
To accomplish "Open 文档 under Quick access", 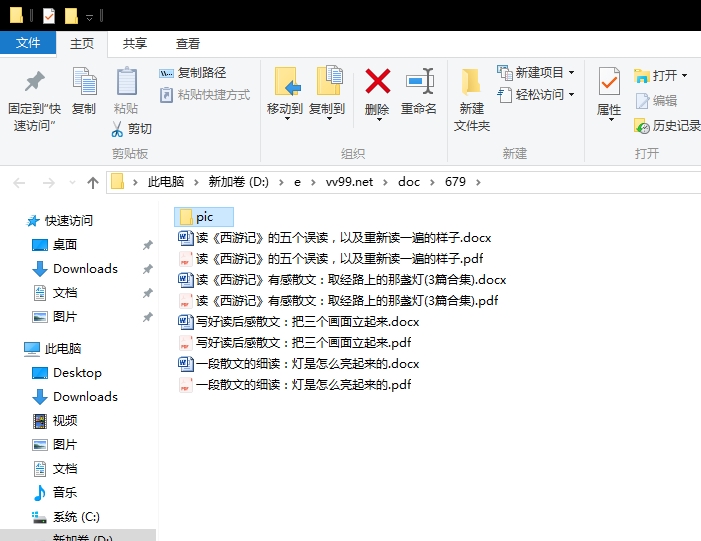I will tap(55, 293).
